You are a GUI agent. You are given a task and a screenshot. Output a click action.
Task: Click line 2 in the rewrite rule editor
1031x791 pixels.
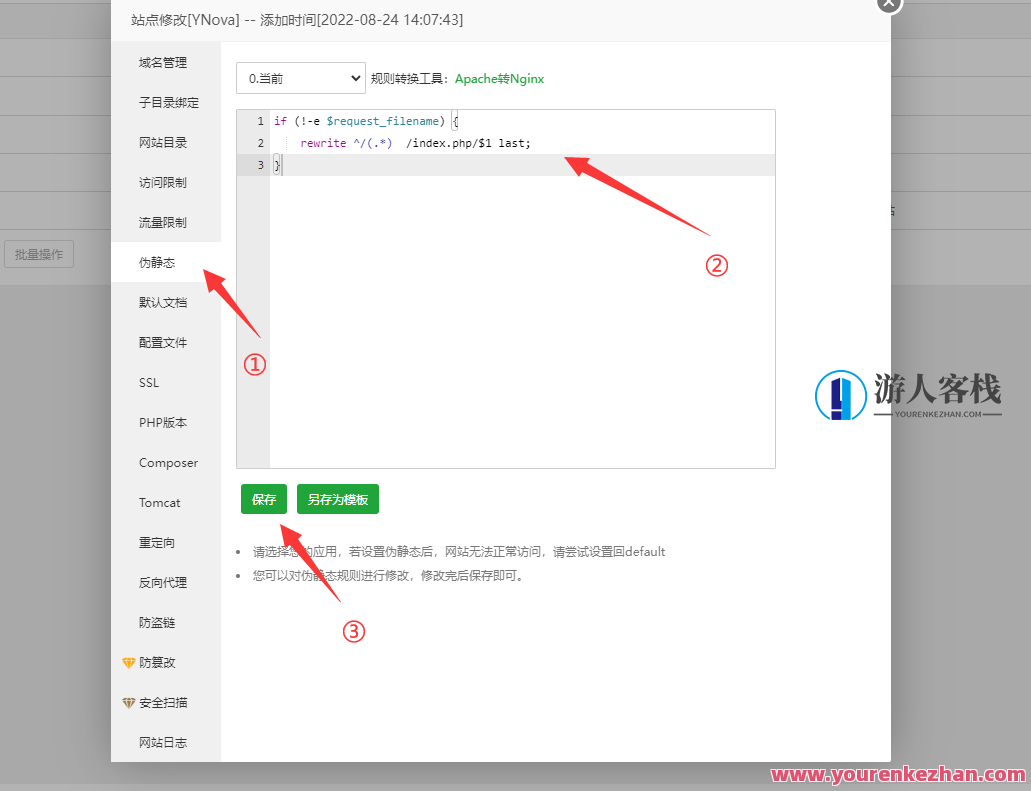click(x=420, y=142)
